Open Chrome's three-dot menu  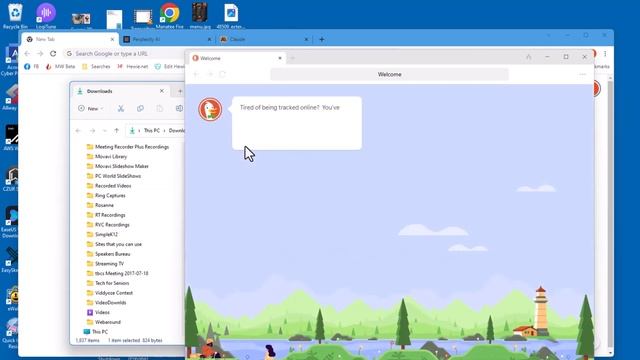coord(605,53)
